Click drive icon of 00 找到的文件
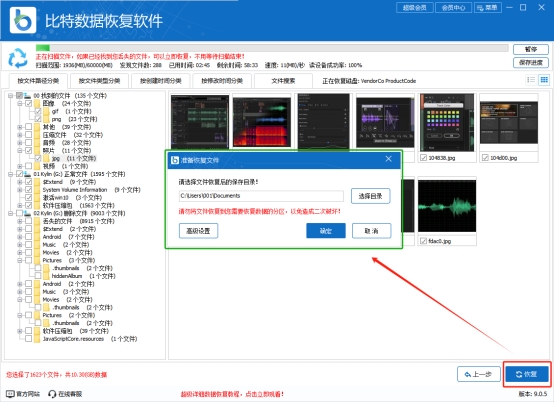Image resolution: width=554 pixels, height=402 pixels. [28, 96]
